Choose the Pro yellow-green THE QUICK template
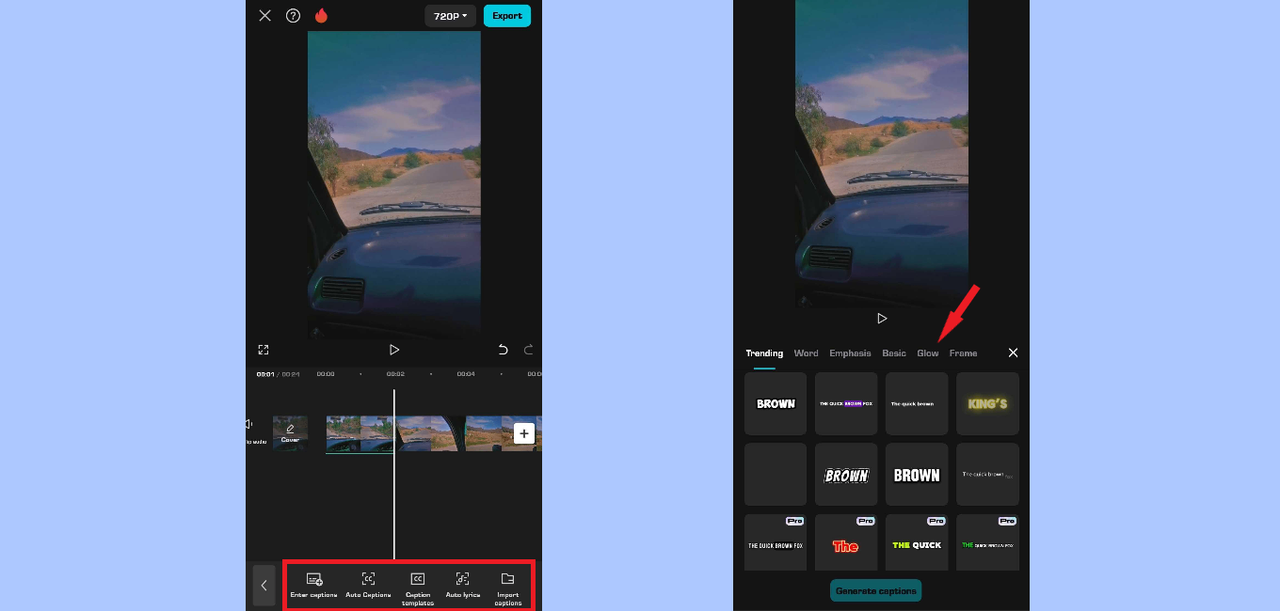The width and height of the screenshot is (1280, 611). pyautogui.click(x=917, y=543)
